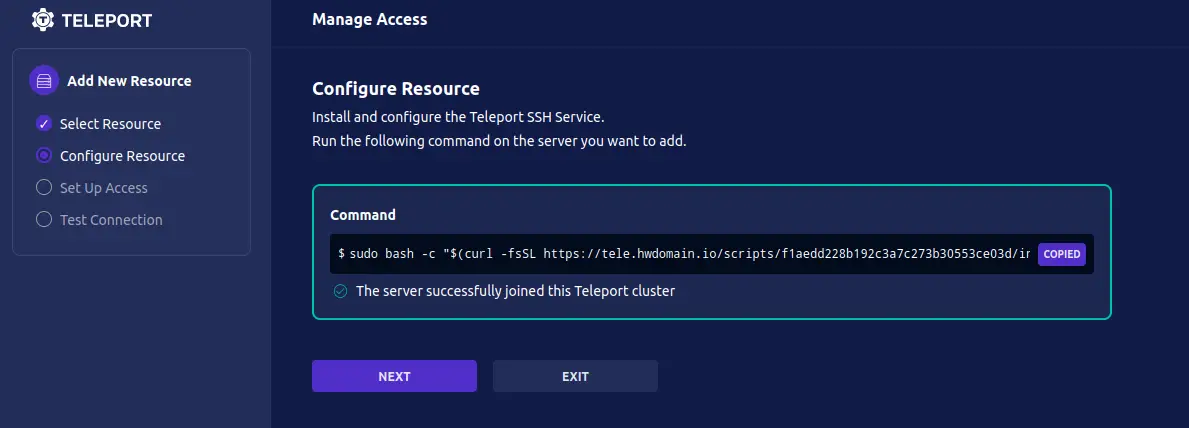Click the COPIED button in command box
Image resolution: width=1189 pixels, height=428 pixels.
pyautogui.click(x=1062, y=254)
